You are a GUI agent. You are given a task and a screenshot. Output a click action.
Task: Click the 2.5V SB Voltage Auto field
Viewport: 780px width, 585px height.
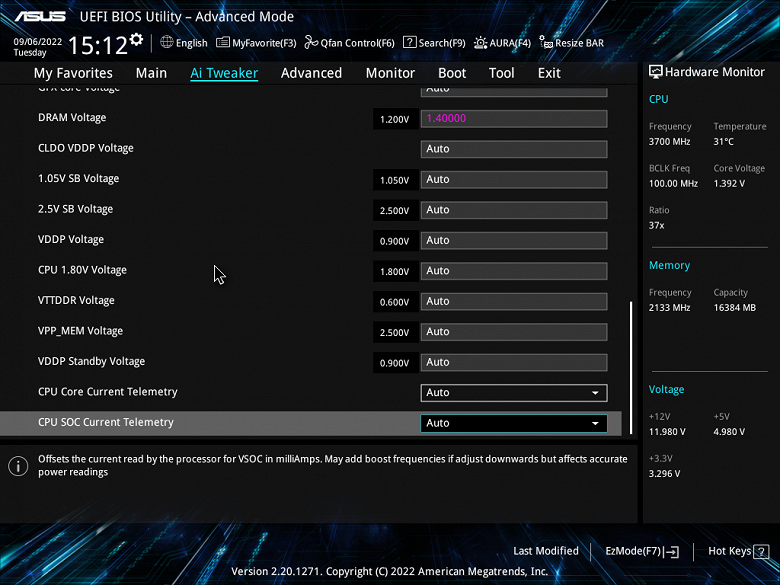514,210
